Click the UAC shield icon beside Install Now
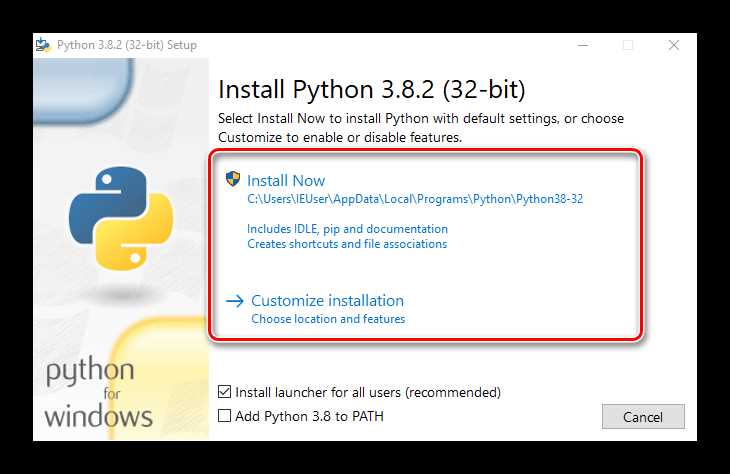The width and height of the screenshot is (730, 474). tap(233, 179)
